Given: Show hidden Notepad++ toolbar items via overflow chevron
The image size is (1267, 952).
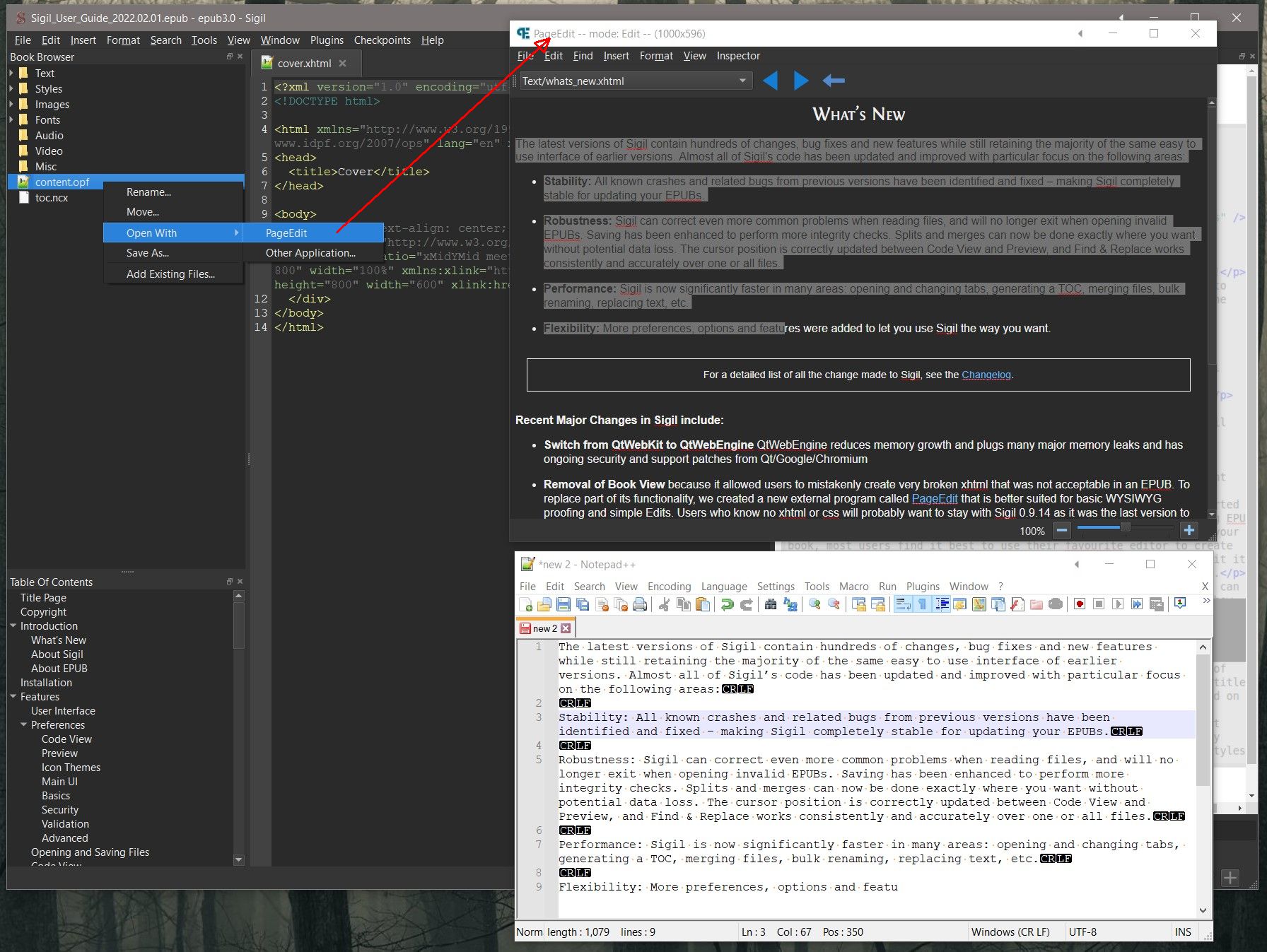Looking at the screenshot, I should [1206, 601].
